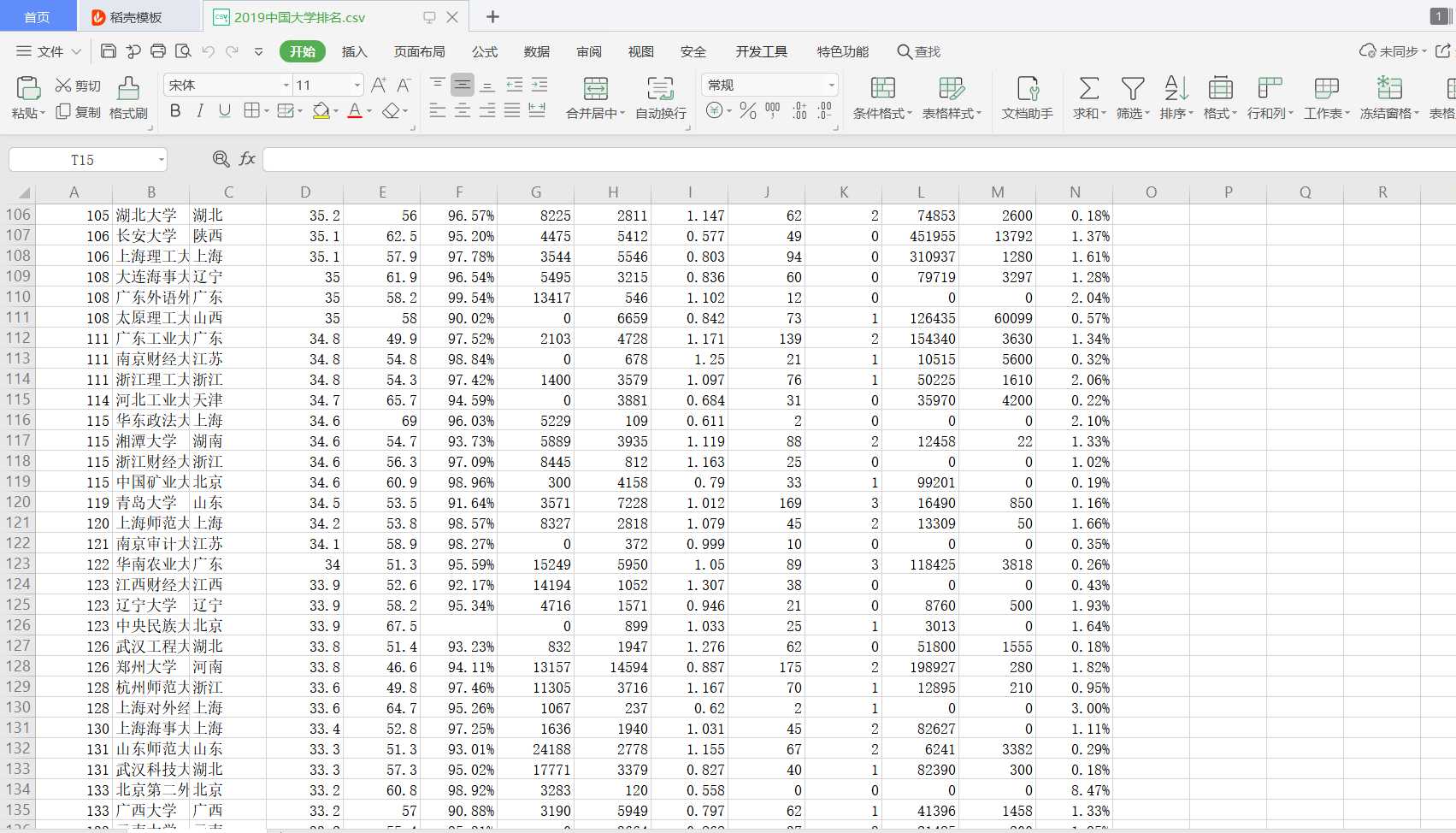Screen dimensions: 1456x833
Task: Click new tab plus button
Action: point(492,16)
